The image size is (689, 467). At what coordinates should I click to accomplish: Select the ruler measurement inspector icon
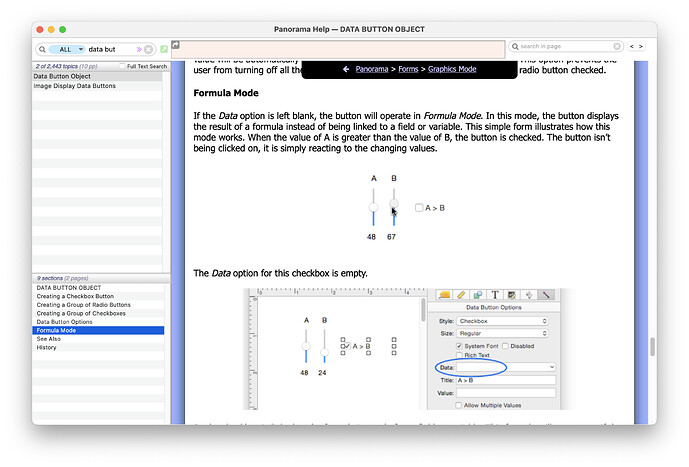click(461, 295)
